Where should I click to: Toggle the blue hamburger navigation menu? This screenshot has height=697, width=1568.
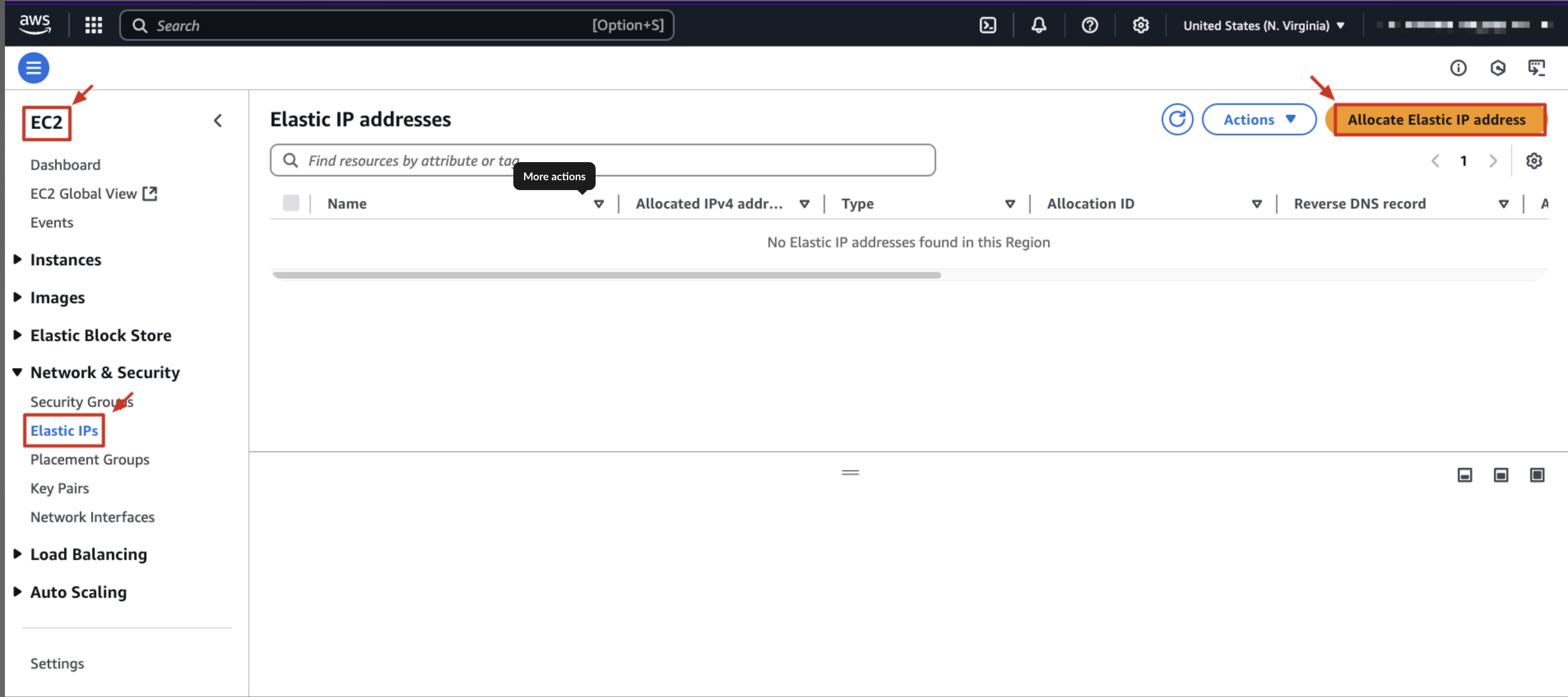point(33,67)
